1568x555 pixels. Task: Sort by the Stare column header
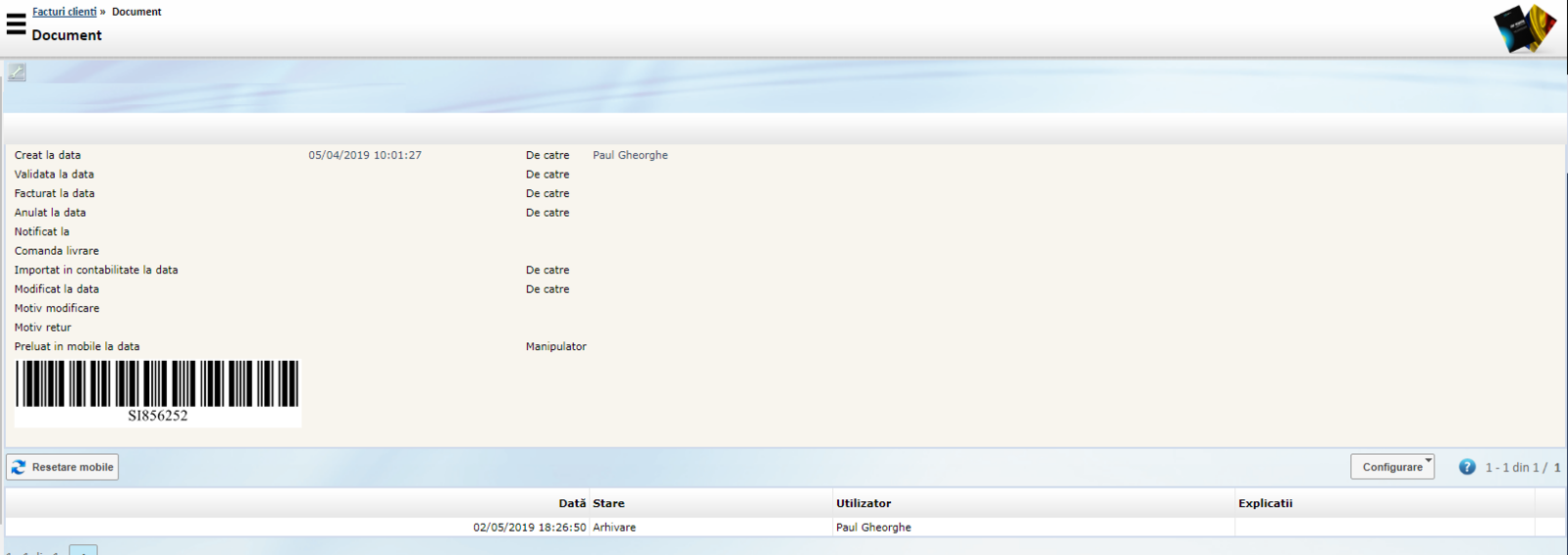[608, 503]
